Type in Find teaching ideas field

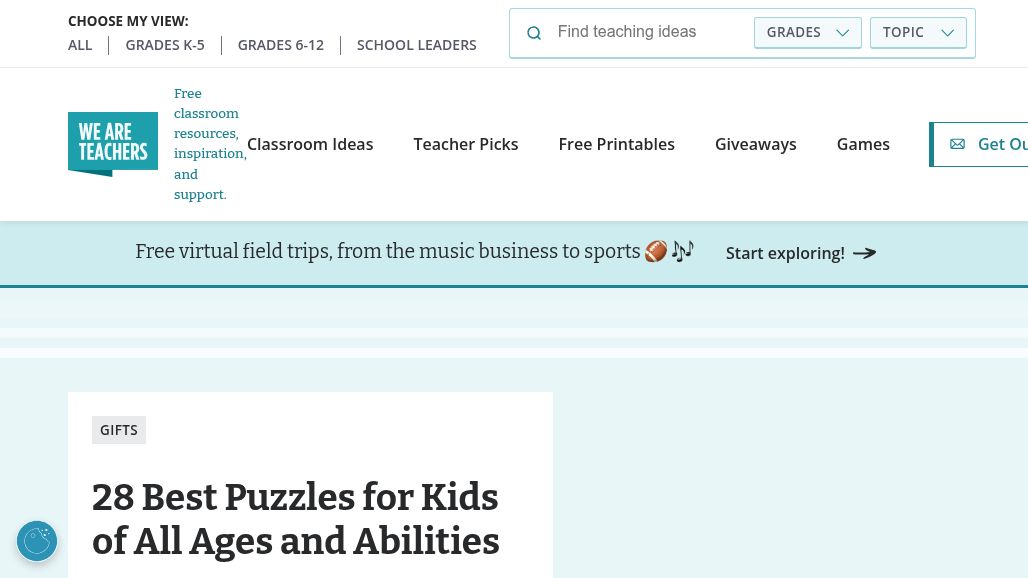pyautogui.click(x=650, y=32)
